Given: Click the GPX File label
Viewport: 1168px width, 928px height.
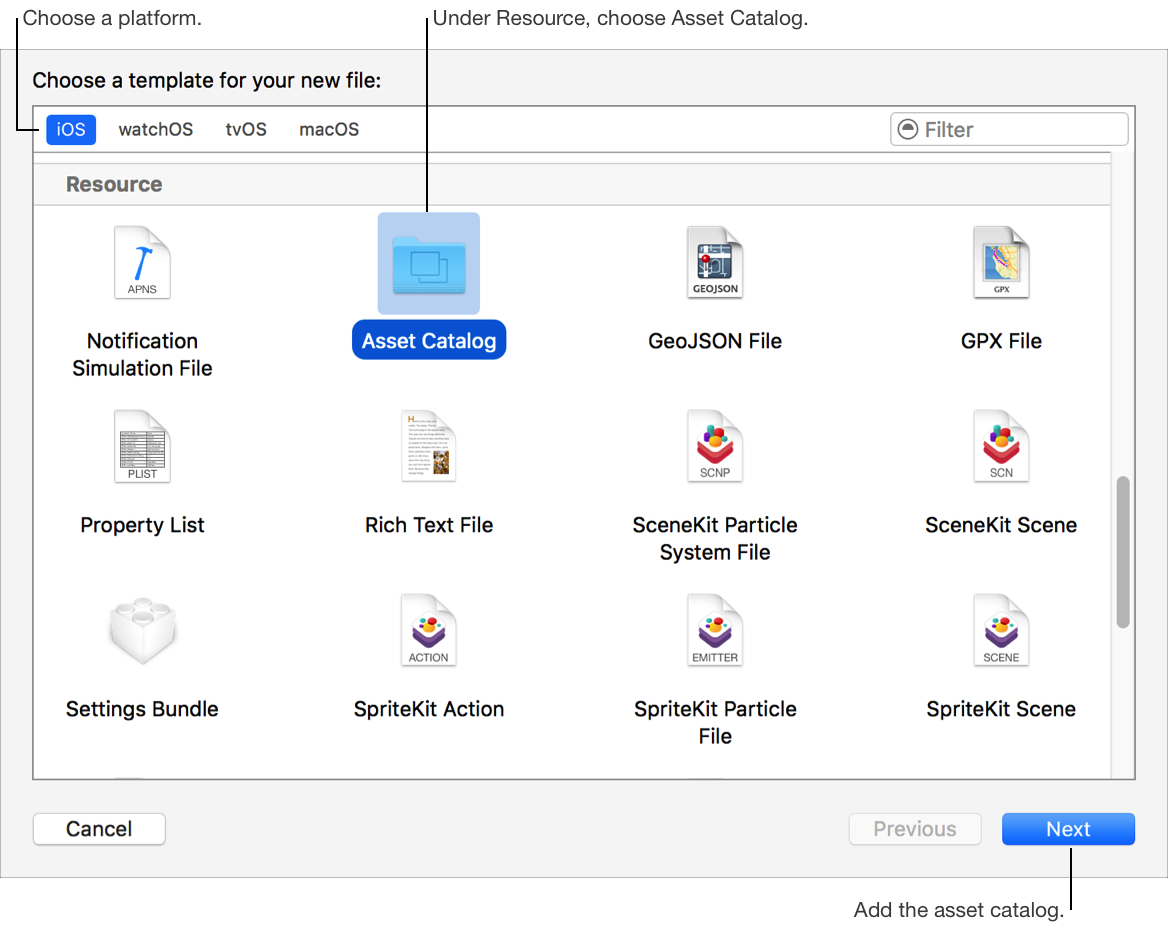Looking at the screenshot, I should (1001, 341).
